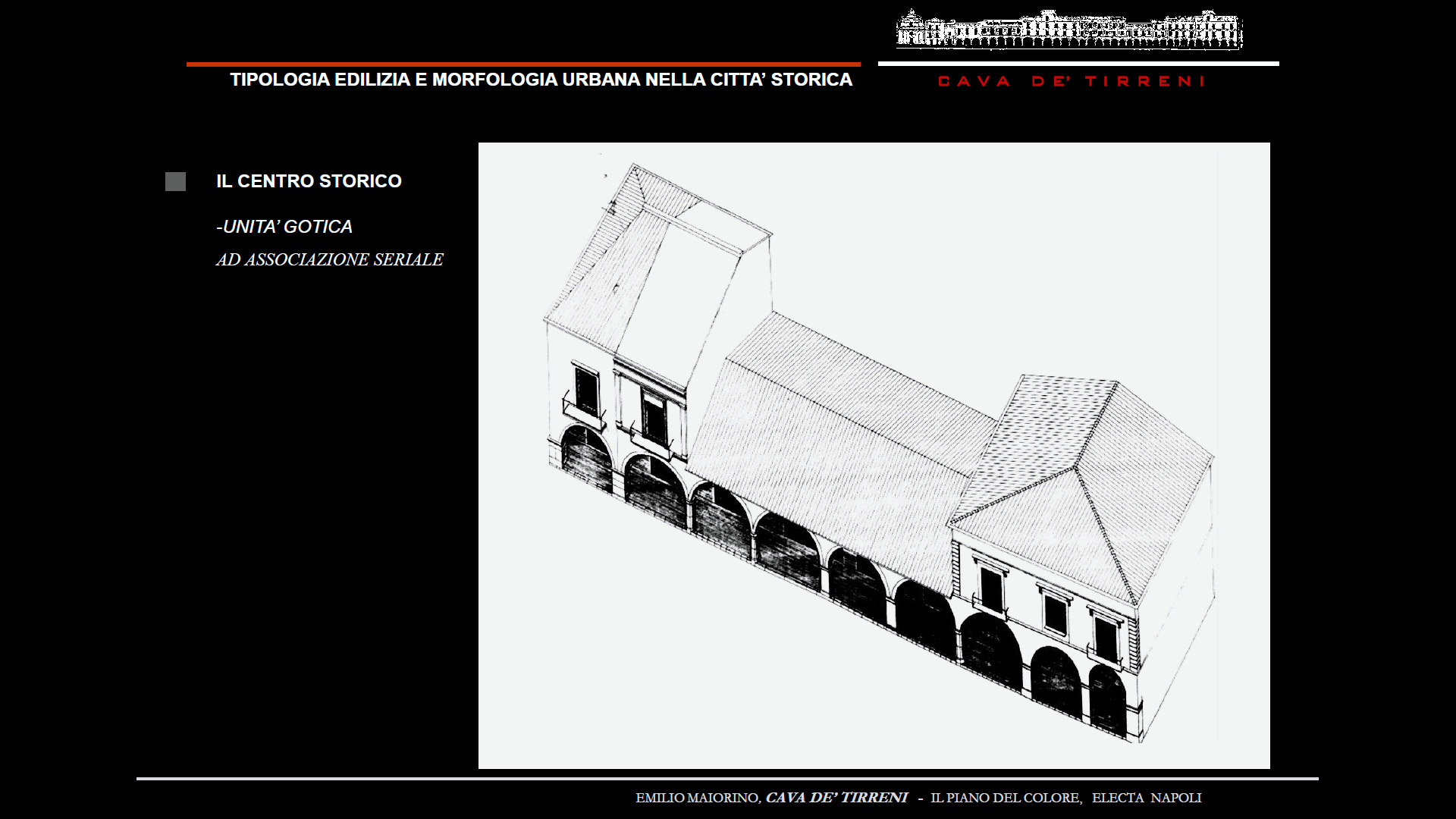
Task: Click a window on the right building's upper floor
Action: pyautogui.click(x=1055, y=613)
